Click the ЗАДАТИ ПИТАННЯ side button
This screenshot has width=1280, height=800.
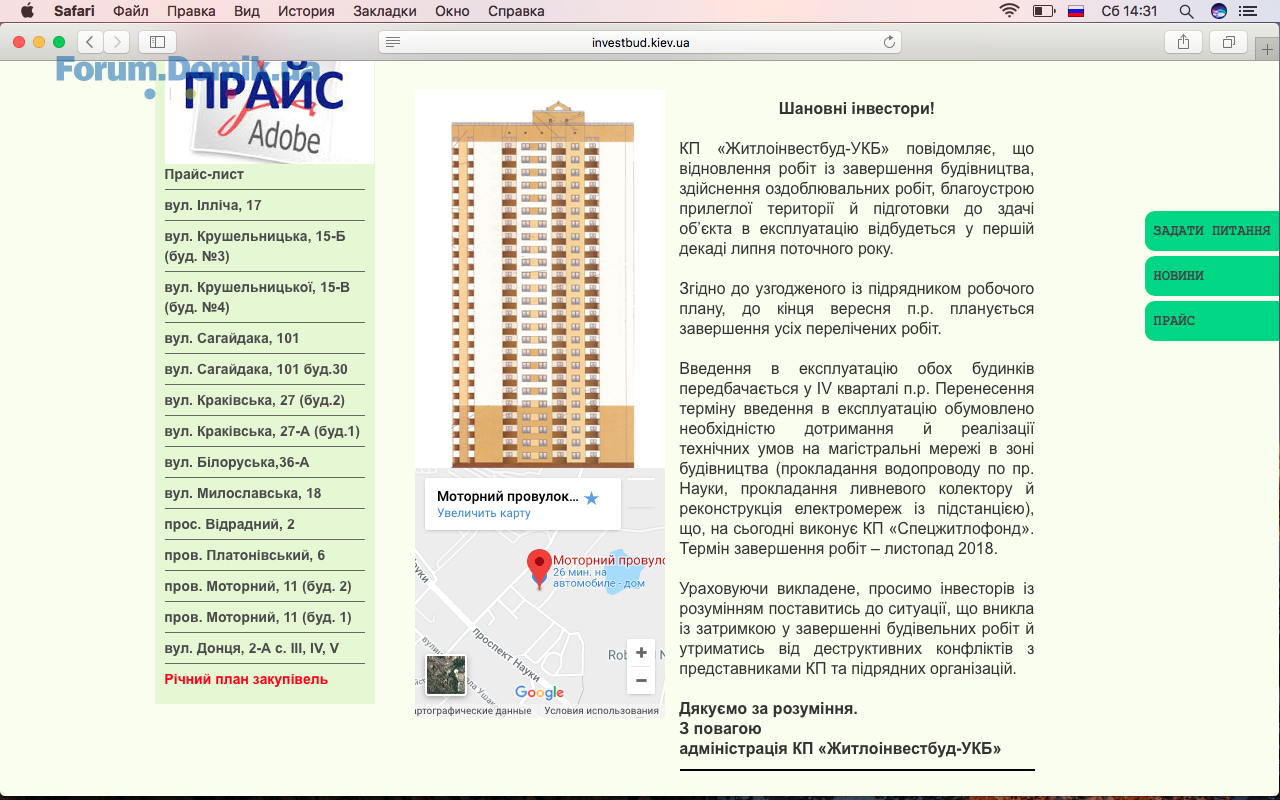pos(1212,231)
